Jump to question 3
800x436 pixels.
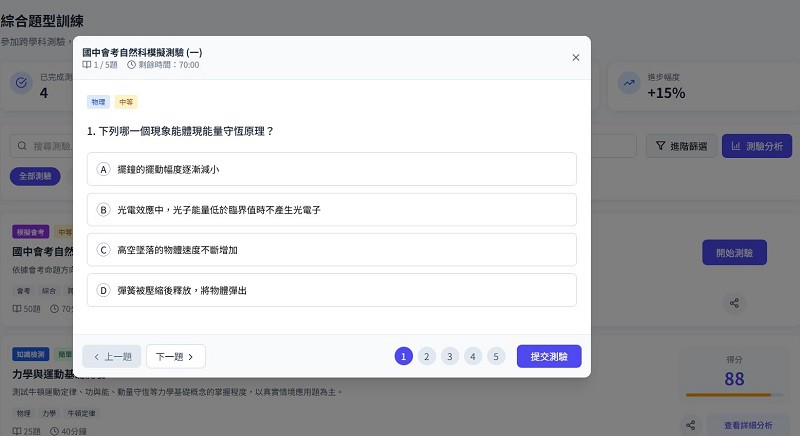[x=450, y=356]
